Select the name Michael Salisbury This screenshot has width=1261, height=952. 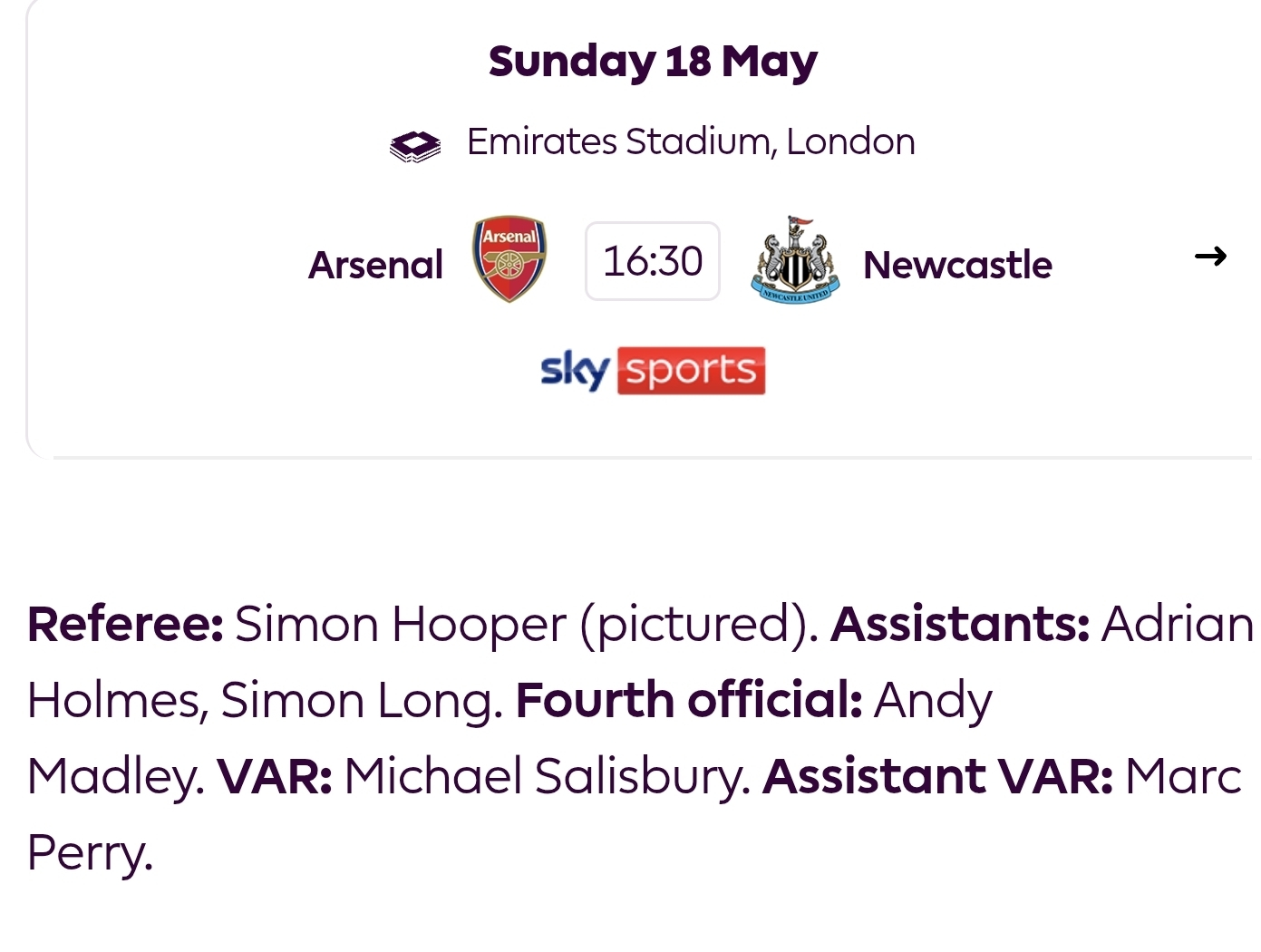(547, 778)
